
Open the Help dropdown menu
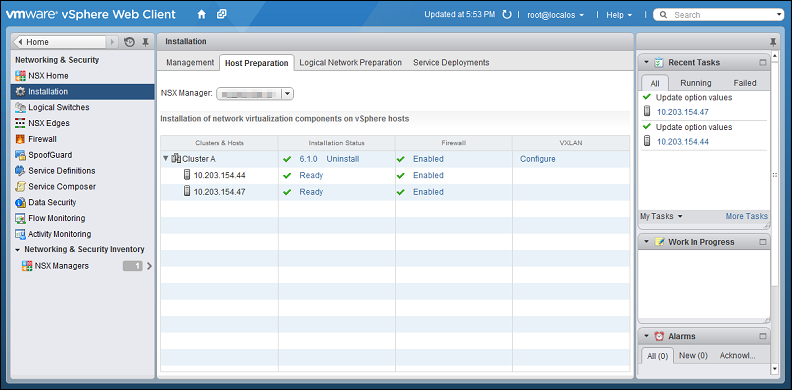[619, 15]
